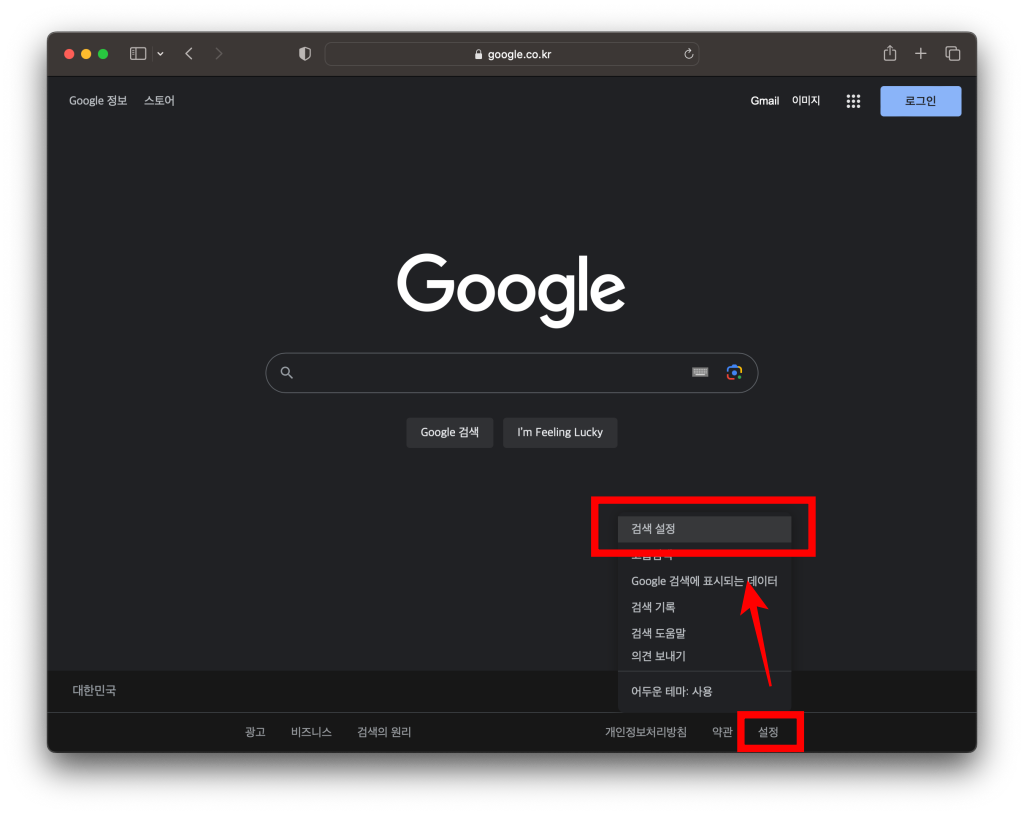Add a new tab with the plus icon
Image resolution: width=1024 pixels, height=815 pixels.
click(920, 54)
